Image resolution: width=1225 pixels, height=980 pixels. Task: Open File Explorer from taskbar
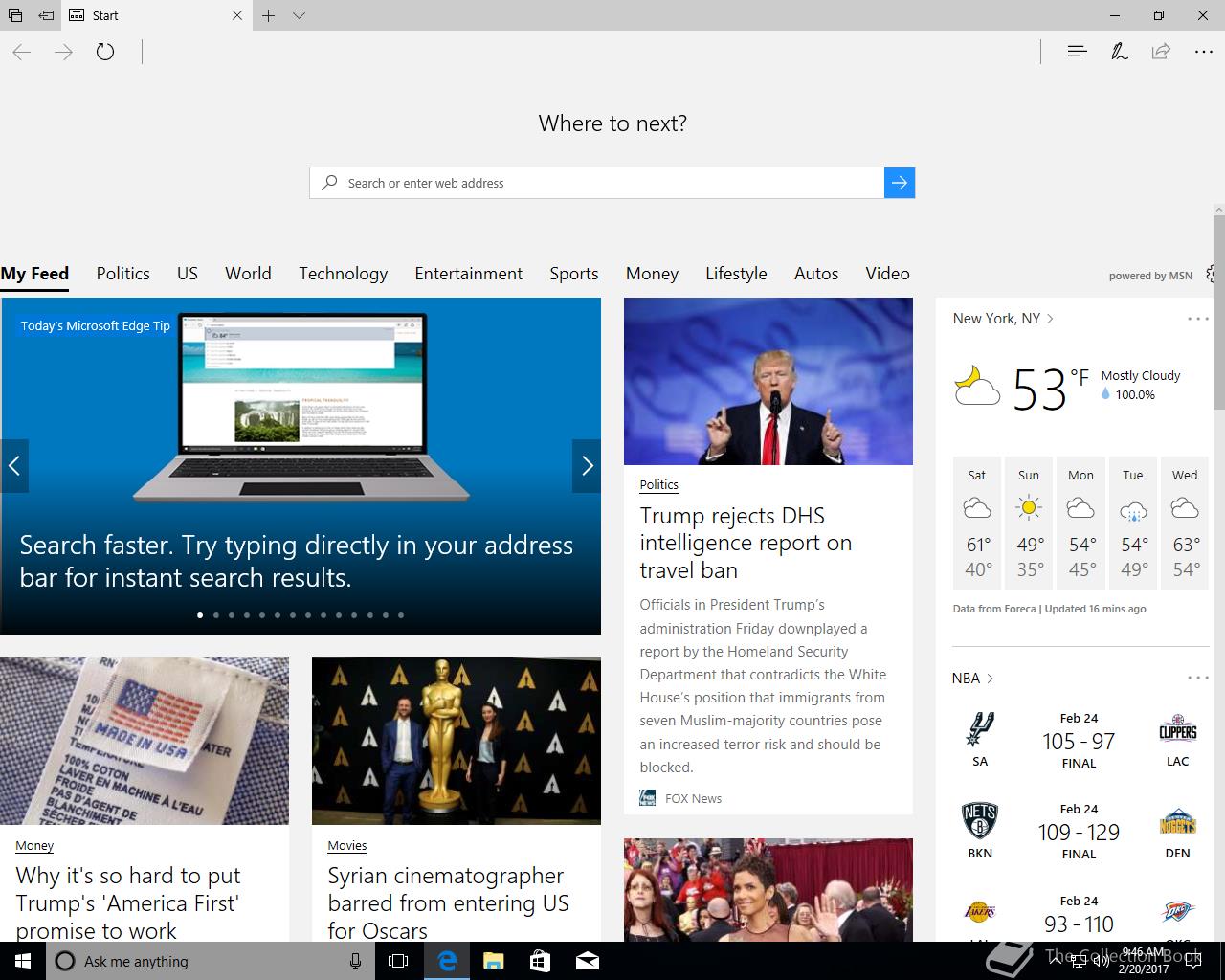pos(493,961)
